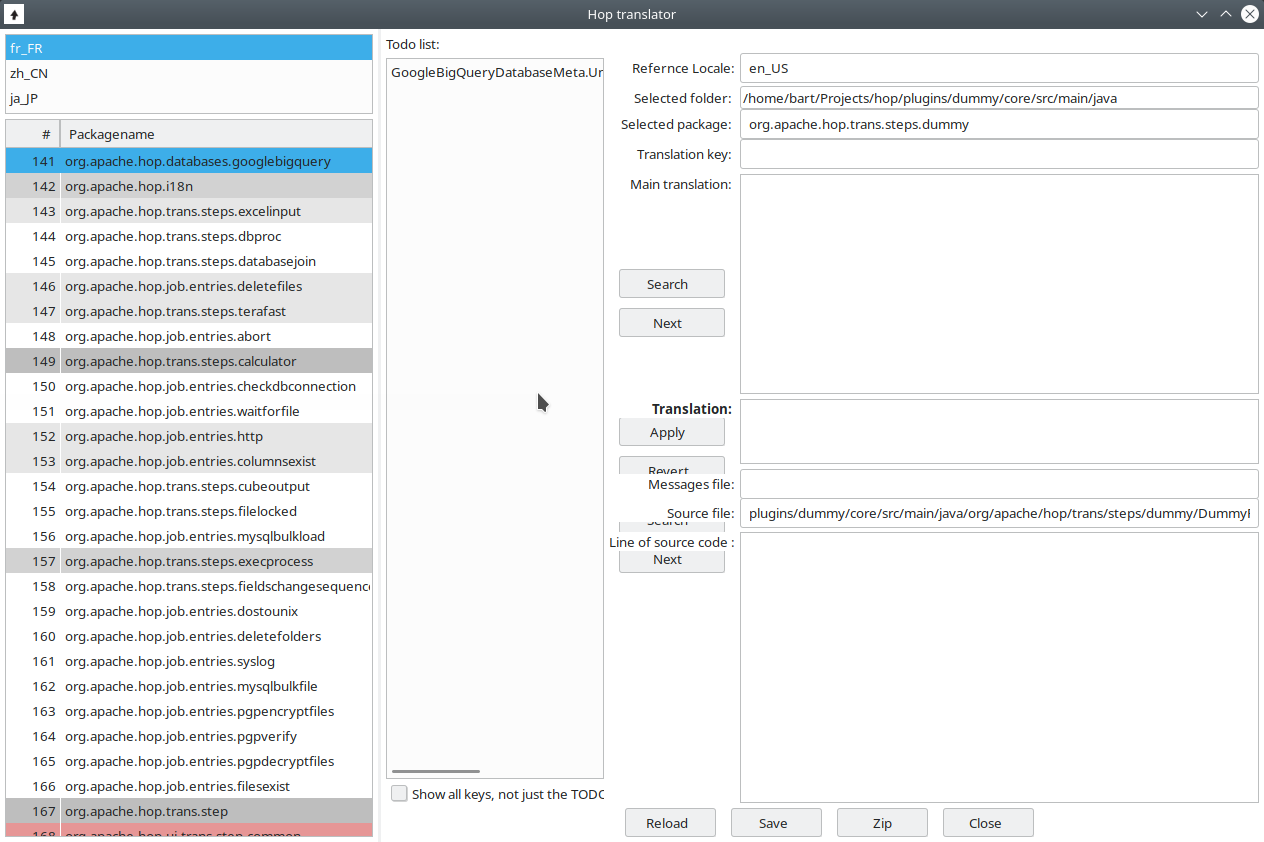This screenshot has width=1264, height=842.
Task: Click the Search button beside Main translation
Action: [671, 284]
